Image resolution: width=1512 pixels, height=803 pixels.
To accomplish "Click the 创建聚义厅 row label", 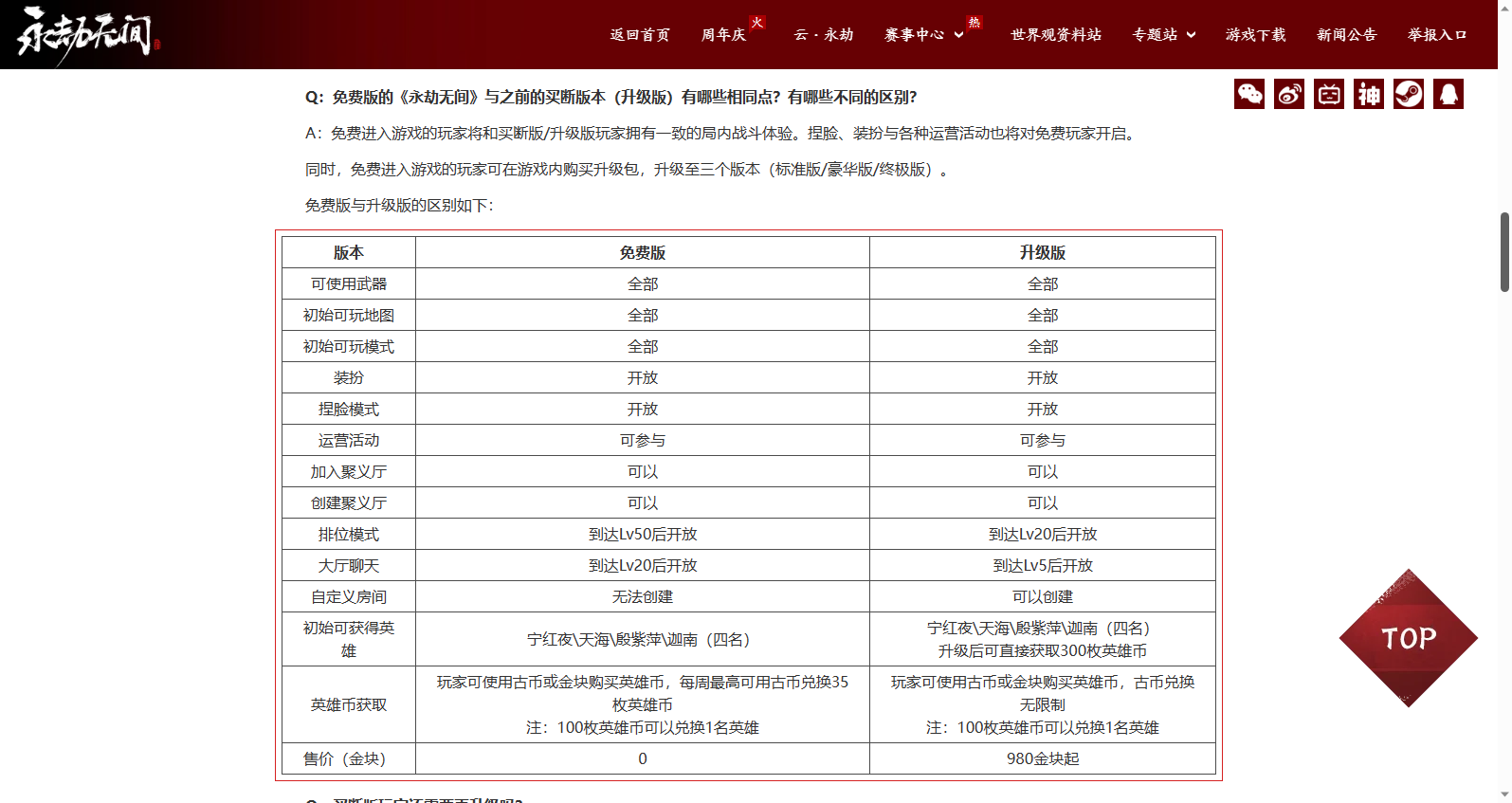I will pos(349,503).
